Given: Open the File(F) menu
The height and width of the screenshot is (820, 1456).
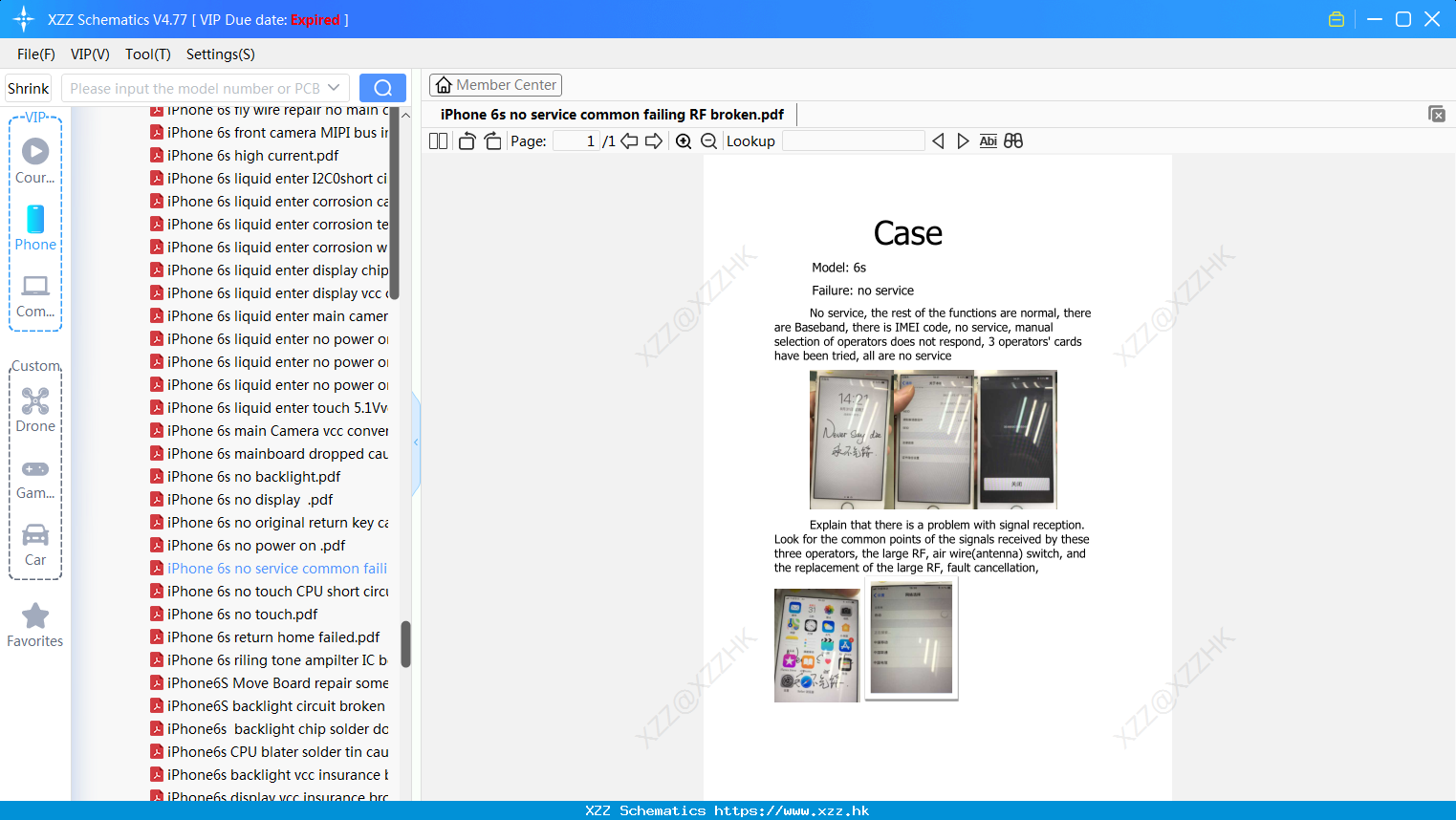Looking at the screenshot, I should point(36,54).
